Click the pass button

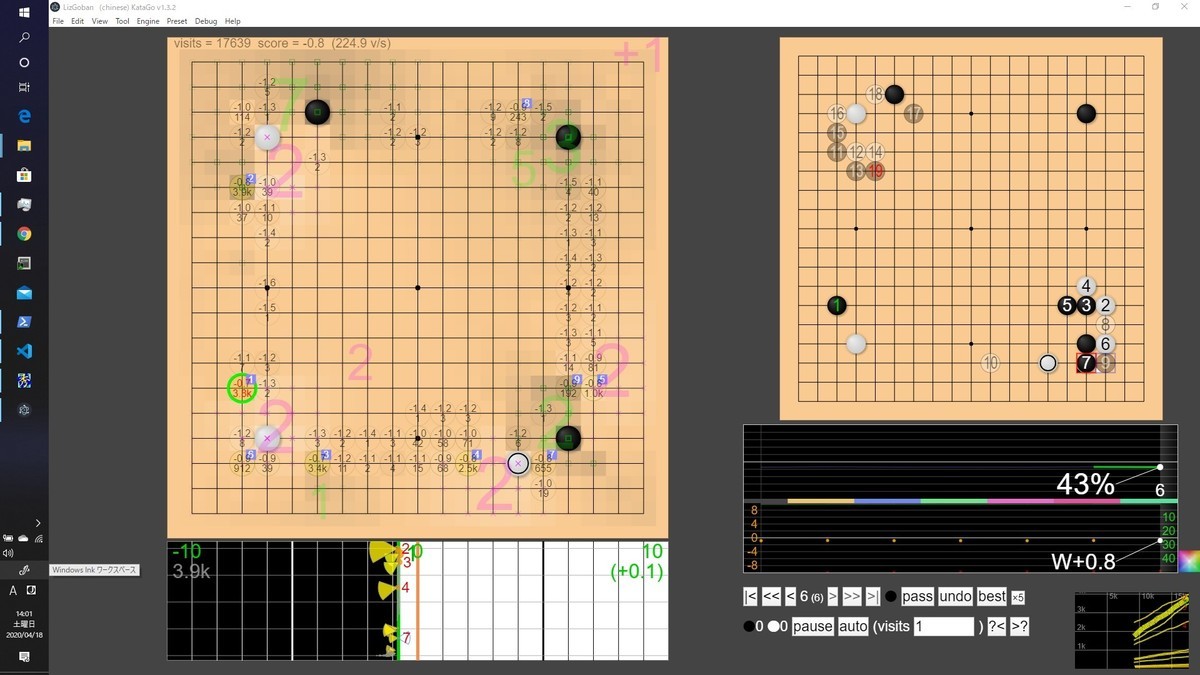(x=917, y=597)
